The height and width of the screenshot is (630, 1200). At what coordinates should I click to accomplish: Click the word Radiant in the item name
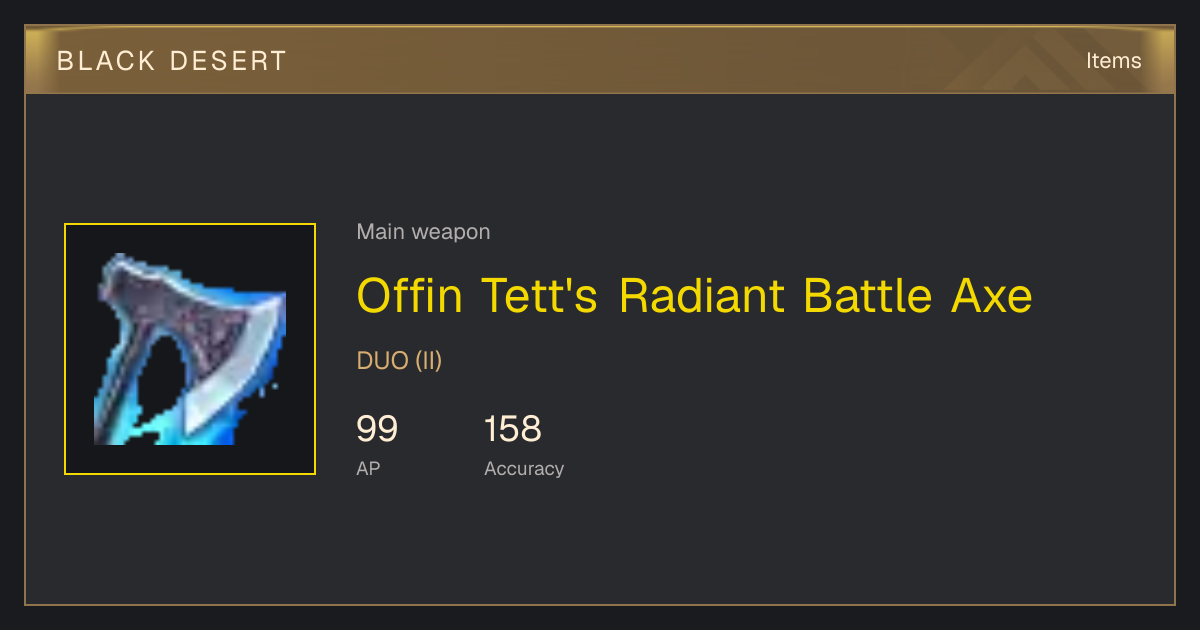tap(701, 296)
